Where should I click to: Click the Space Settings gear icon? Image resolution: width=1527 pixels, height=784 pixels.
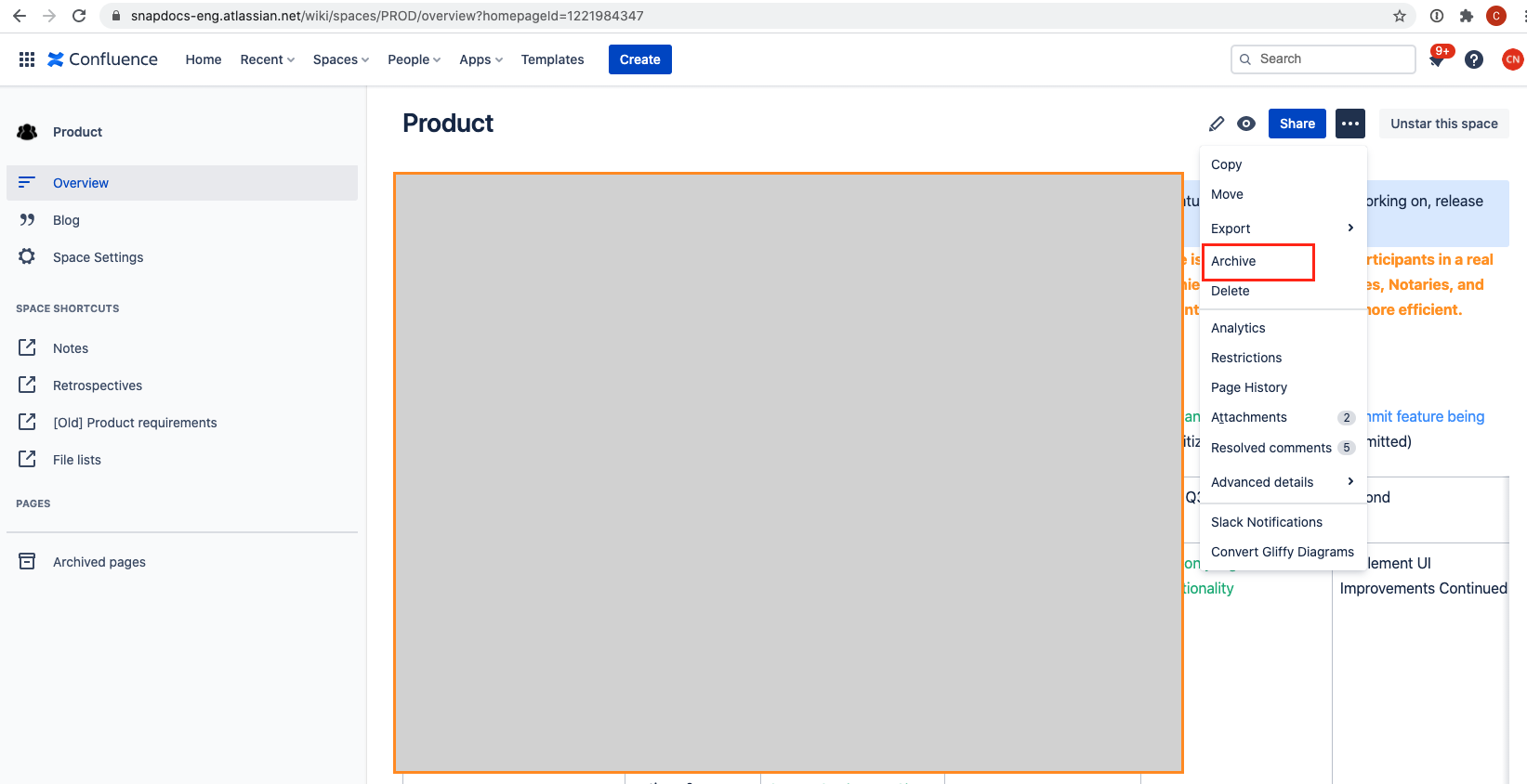point(27,256)
